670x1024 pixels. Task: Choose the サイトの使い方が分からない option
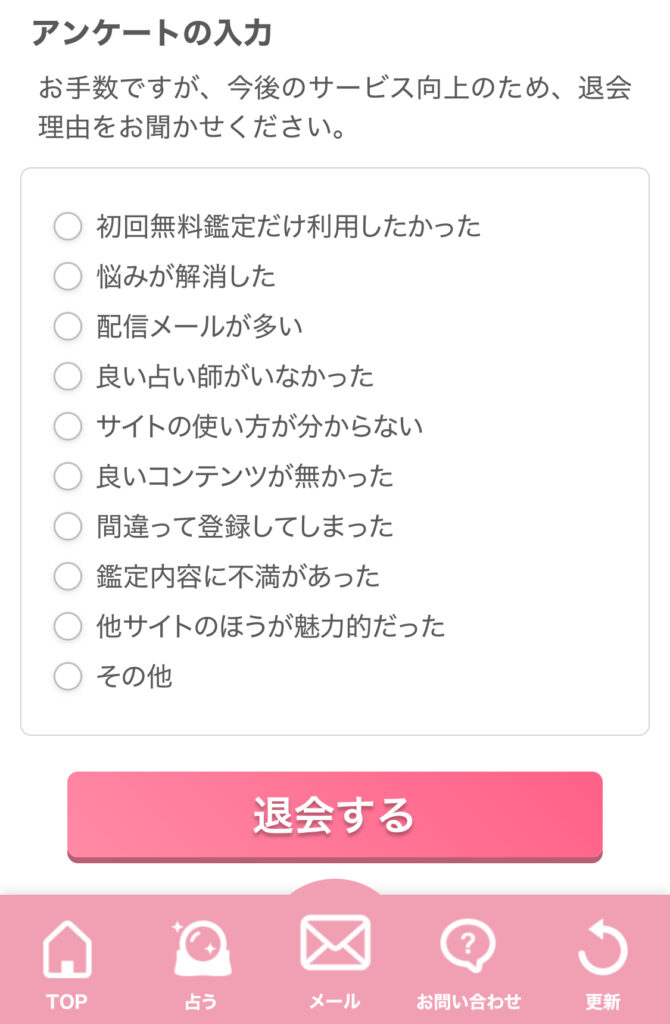pyautogui.click(x=68, y=426)
